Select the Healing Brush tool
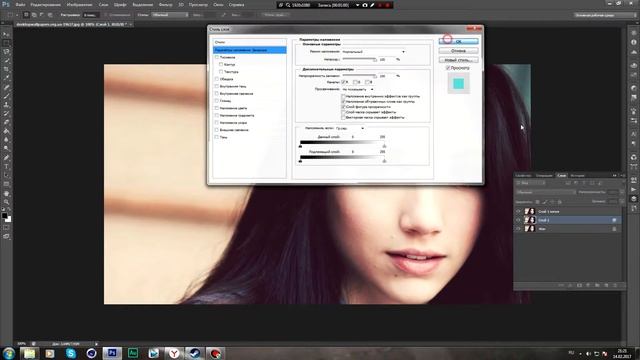640x360 pixels. coord(6,87)
